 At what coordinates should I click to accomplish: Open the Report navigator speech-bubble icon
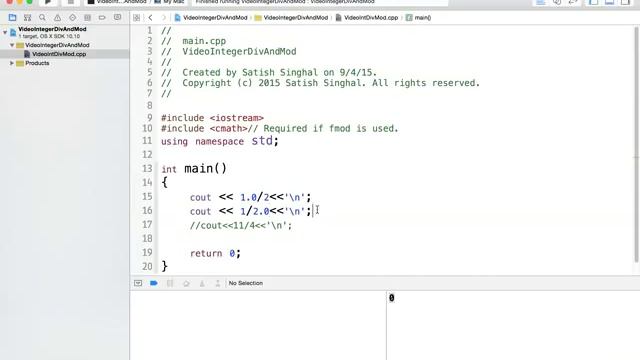(x=118, y=18)
